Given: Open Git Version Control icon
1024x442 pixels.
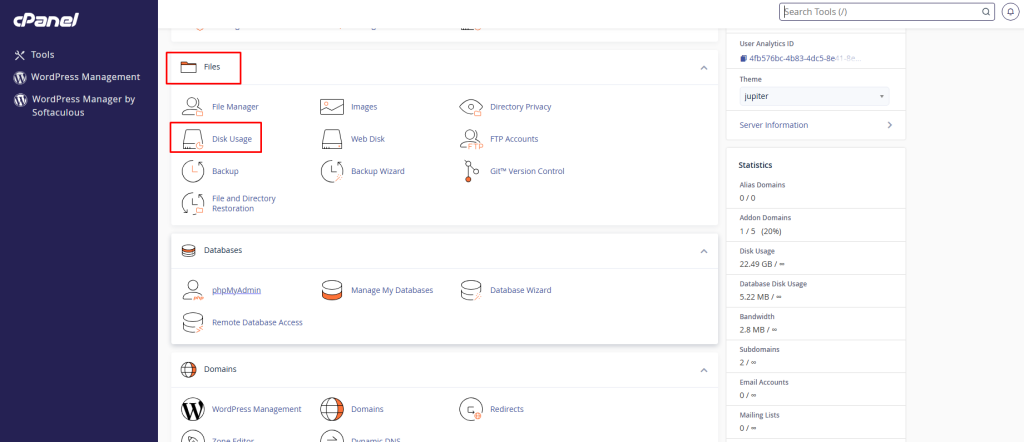Looking at the screenshot, I should [471, 171].
